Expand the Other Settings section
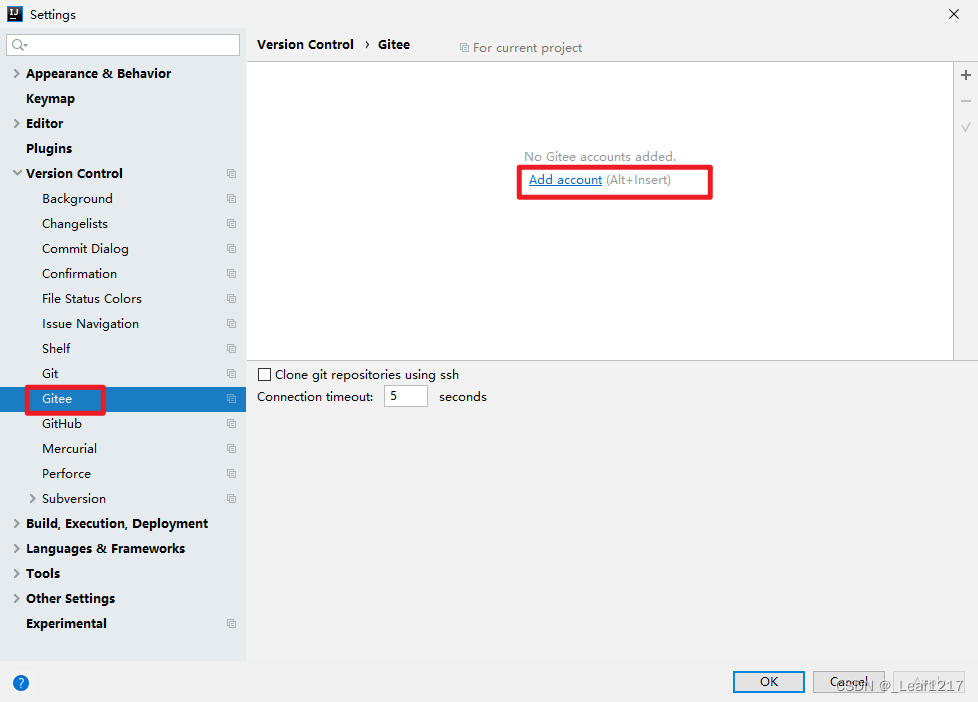 [17, 598]
